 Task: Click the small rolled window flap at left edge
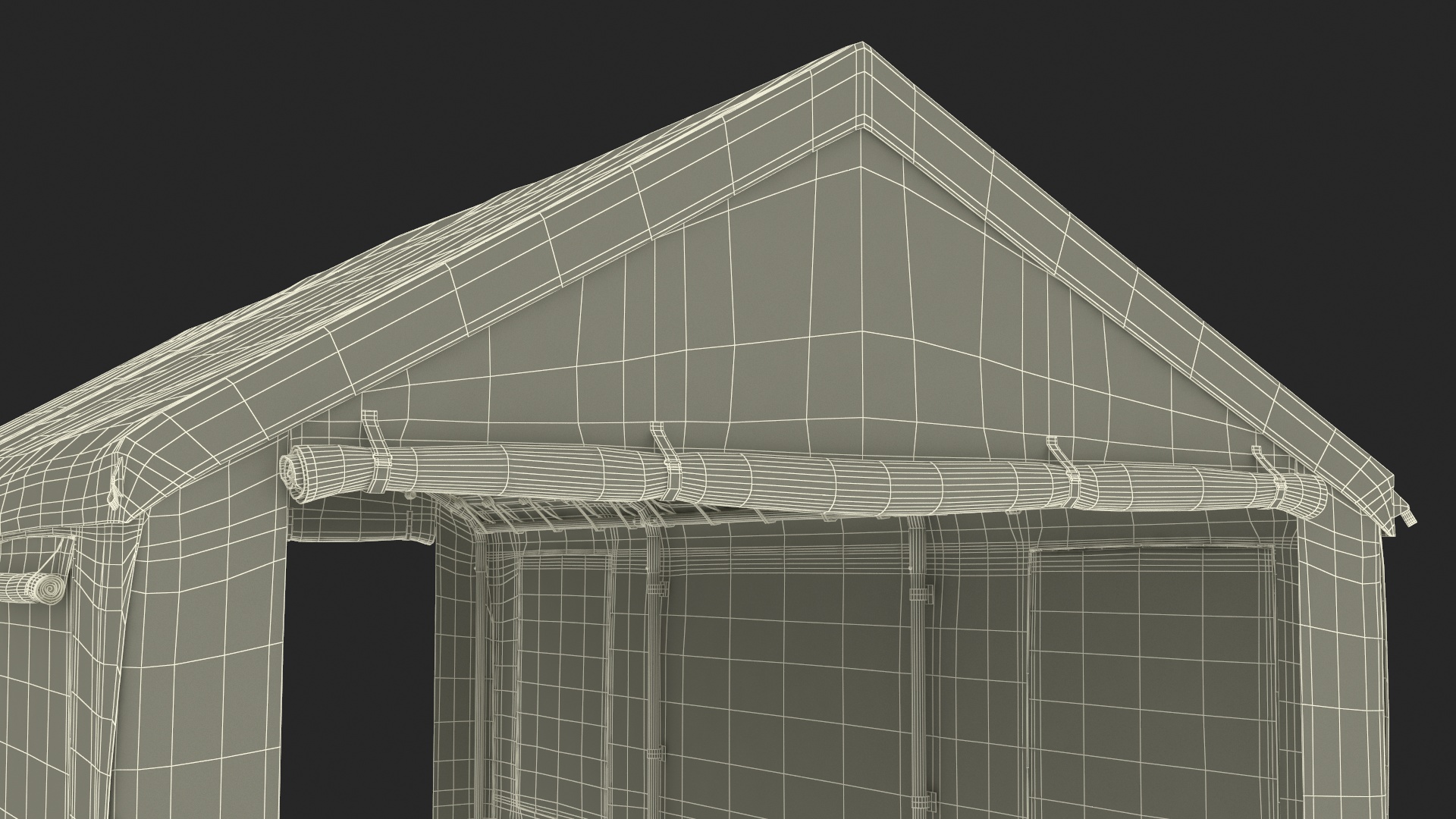click(x=34, y=589)
